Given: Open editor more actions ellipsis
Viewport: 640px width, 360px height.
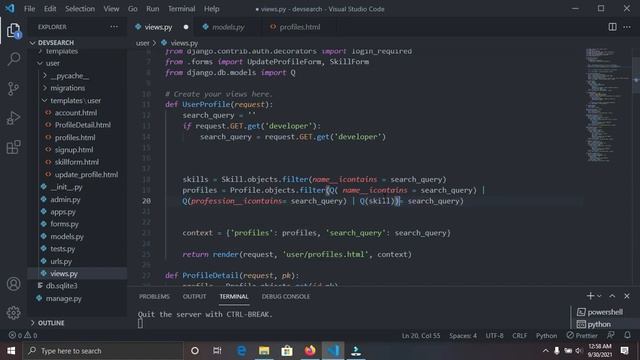Looking at the screenshot, I should coord(627,27).
